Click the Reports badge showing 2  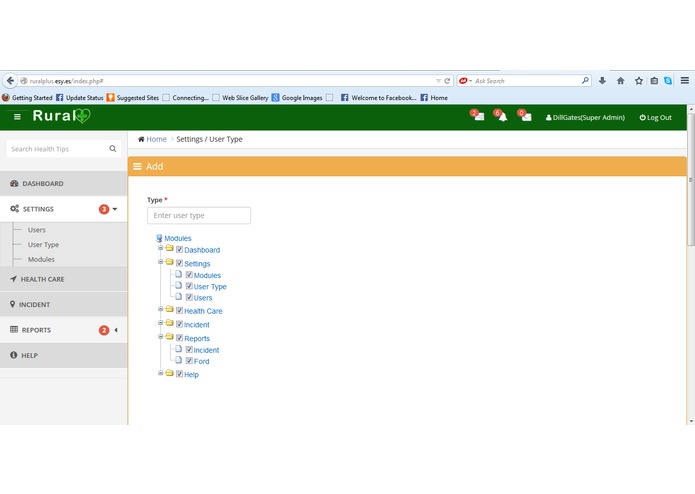click(x=104, y=330)
